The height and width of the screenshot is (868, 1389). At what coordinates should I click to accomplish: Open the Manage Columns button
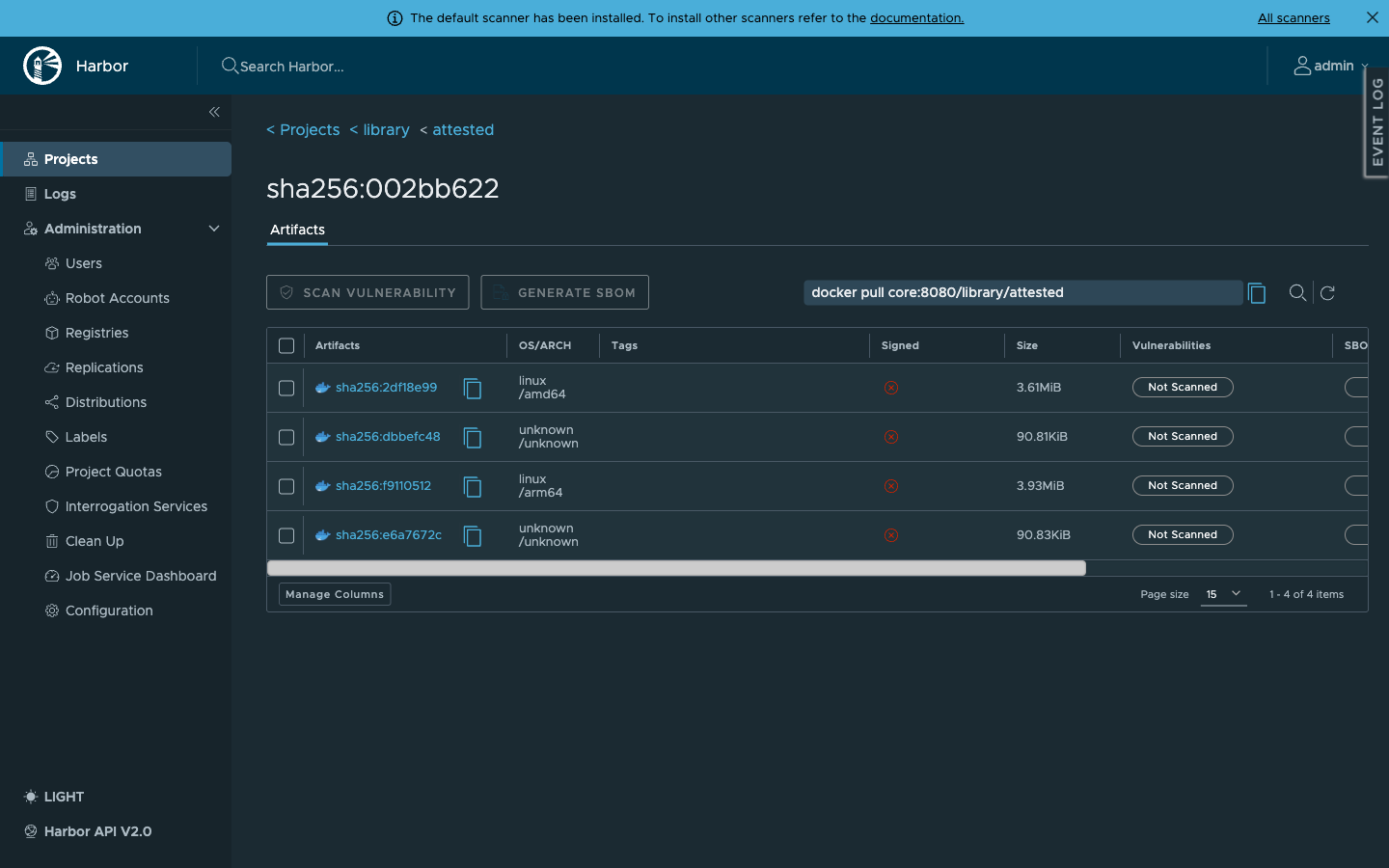[x=335, y=594]
